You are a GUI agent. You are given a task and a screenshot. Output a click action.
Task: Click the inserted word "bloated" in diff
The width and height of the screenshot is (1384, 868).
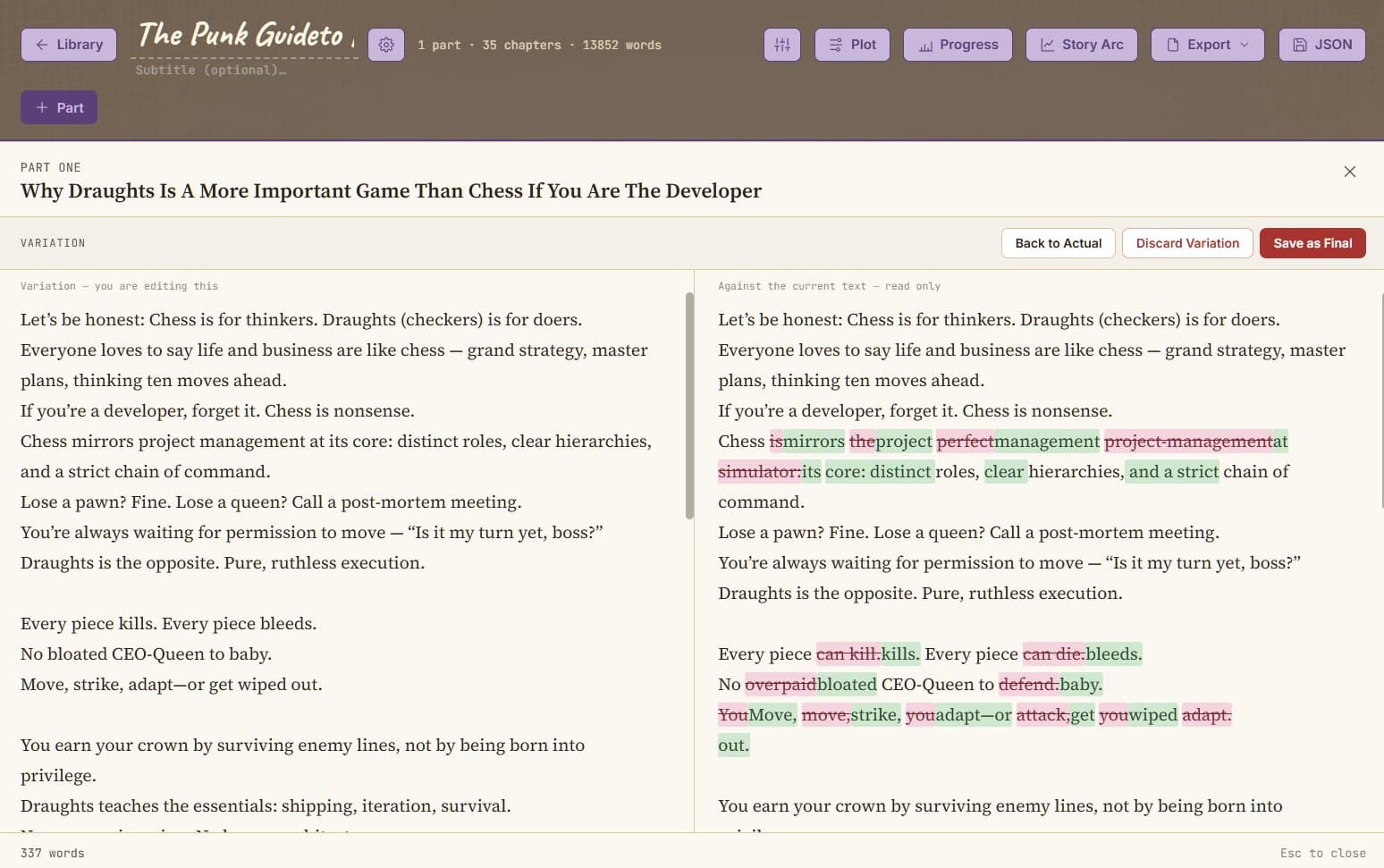847,684
